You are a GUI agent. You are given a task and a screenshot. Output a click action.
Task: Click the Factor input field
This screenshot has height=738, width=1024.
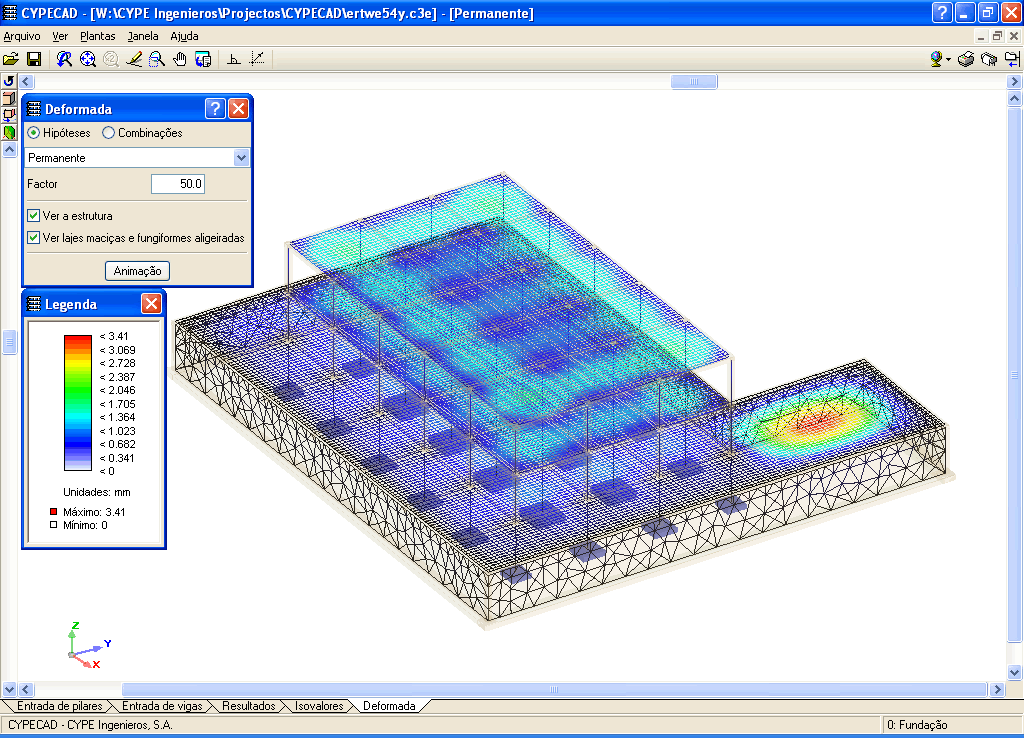pyautogui.click(x=177, y=184)
